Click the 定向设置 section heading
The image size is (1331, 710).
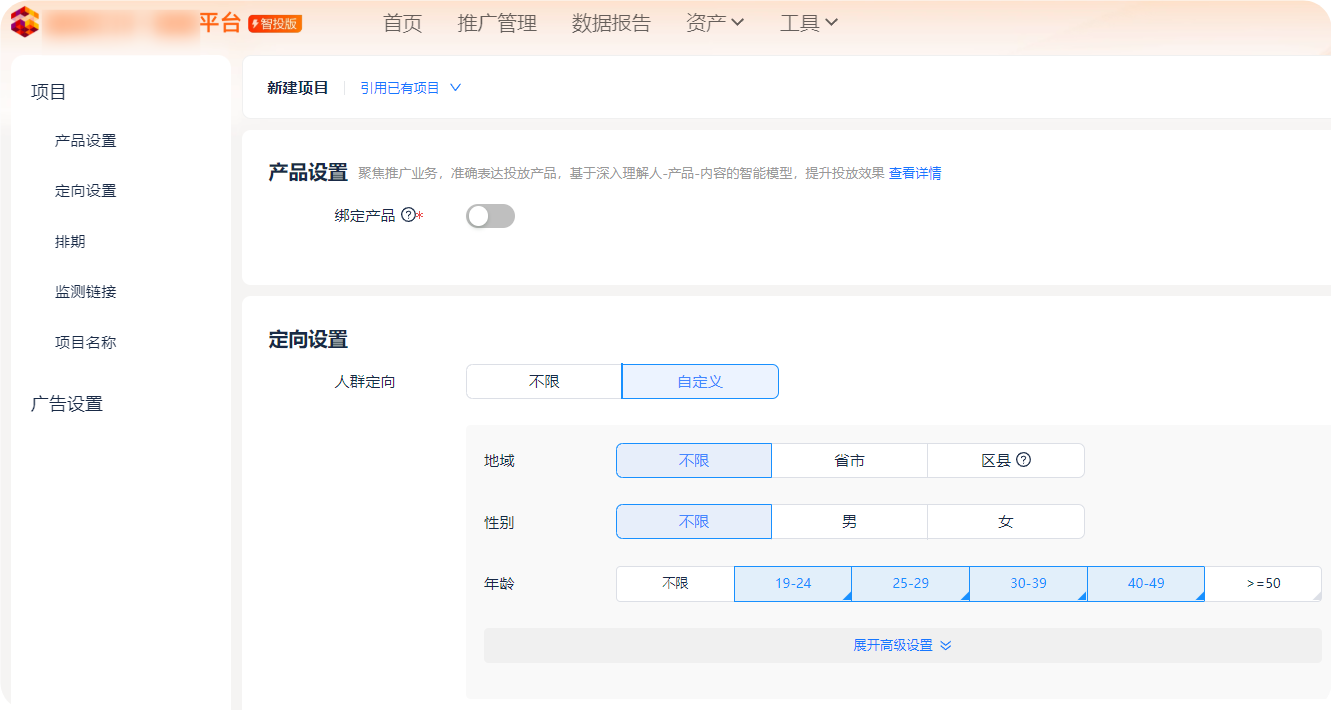click(x=308, y=339)
